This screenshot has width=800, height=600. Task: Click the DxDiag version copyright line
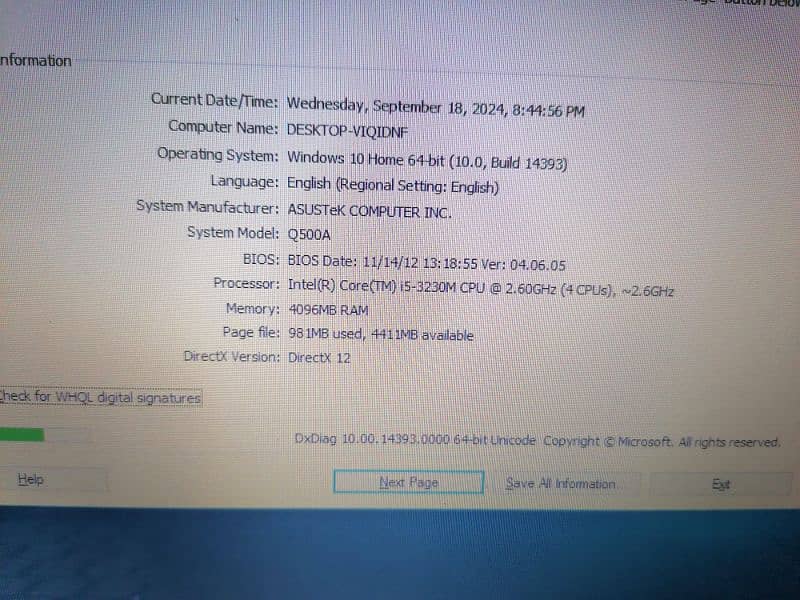tap(537, 441)
